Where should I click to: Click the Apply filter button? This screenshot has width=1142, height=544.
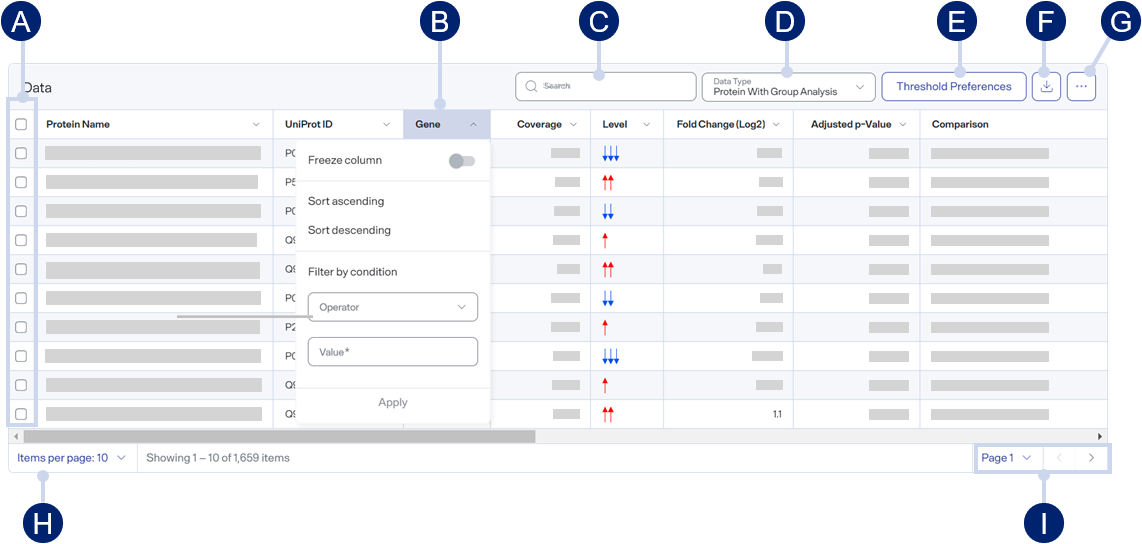coord(393,402)
